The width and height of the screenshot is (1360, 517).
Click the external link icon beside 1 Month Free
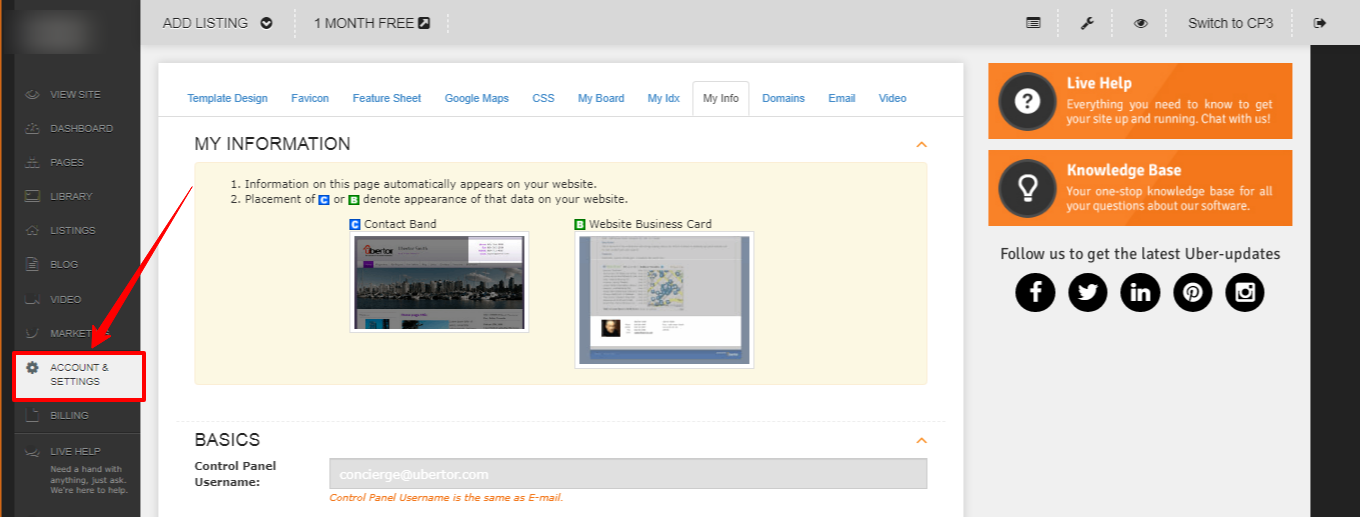tap(424, 23)
